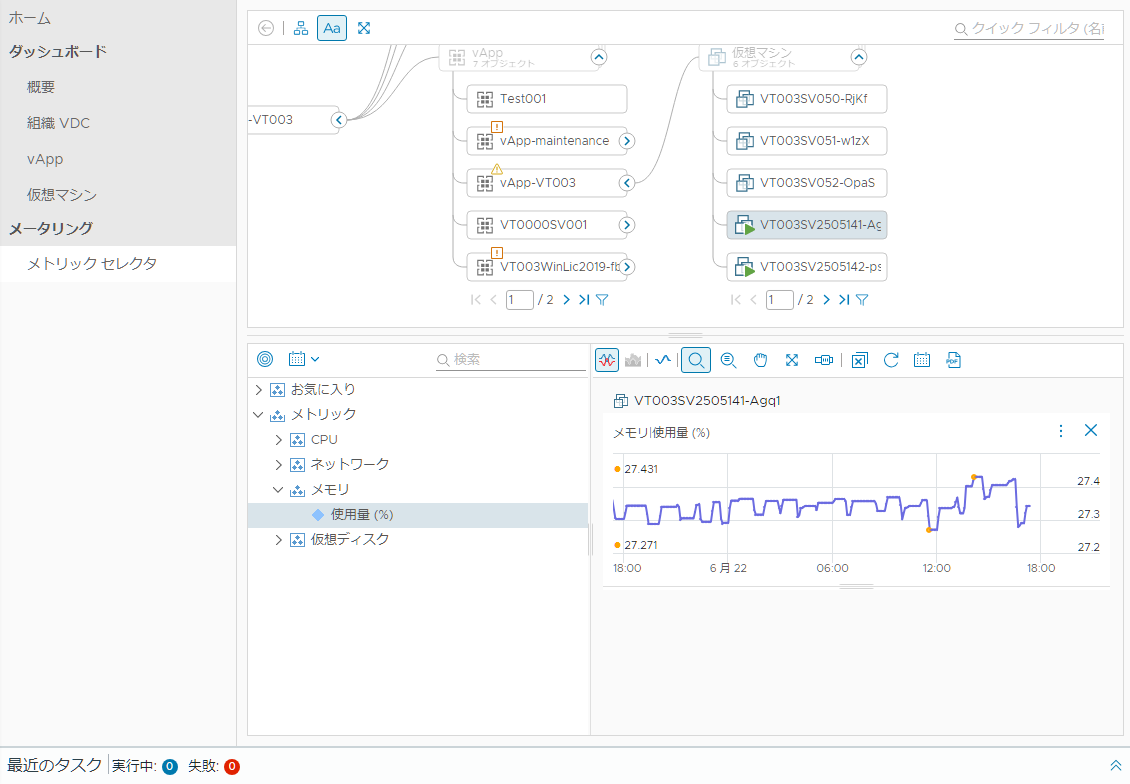Click the export to PDF icon
Image resolution: width=1130 pixels, height=784 pixels.
953,360
